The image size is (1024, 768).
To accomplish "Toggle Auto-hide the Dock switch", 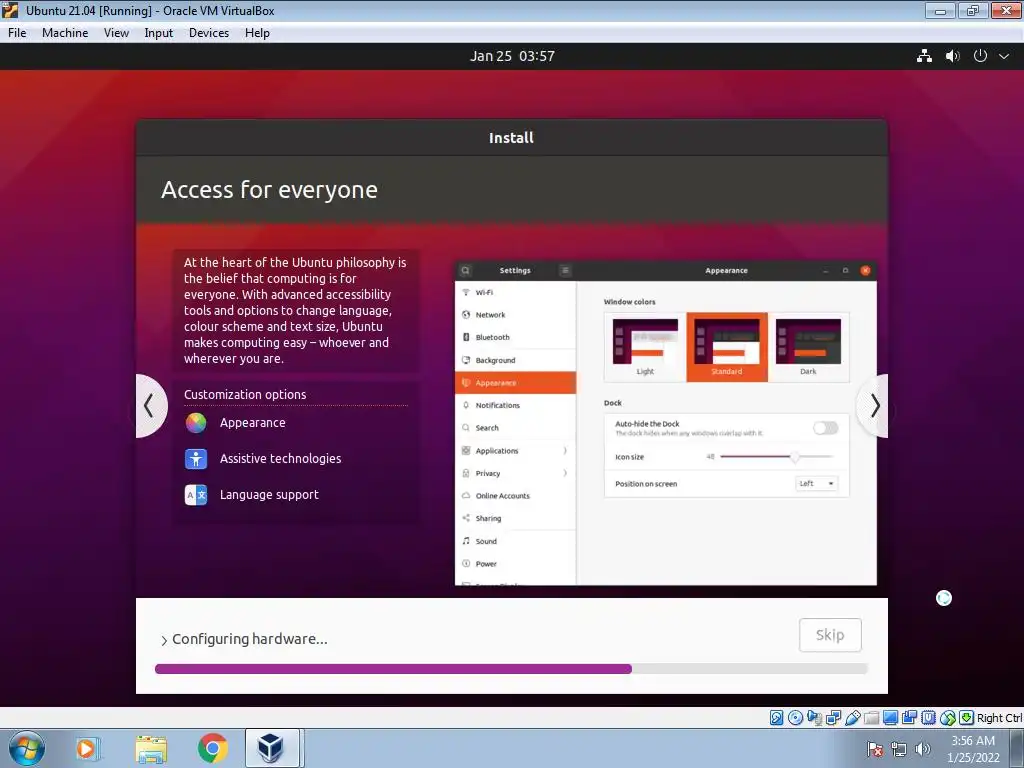I will click(x=825, y=428).
